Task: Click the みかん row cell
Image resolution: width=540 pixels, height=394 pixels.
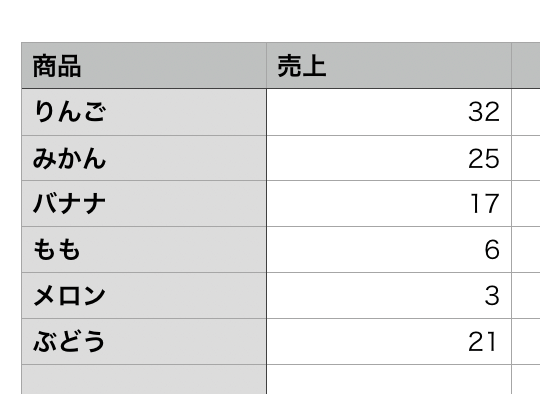Action: click(x=144, y=158)
